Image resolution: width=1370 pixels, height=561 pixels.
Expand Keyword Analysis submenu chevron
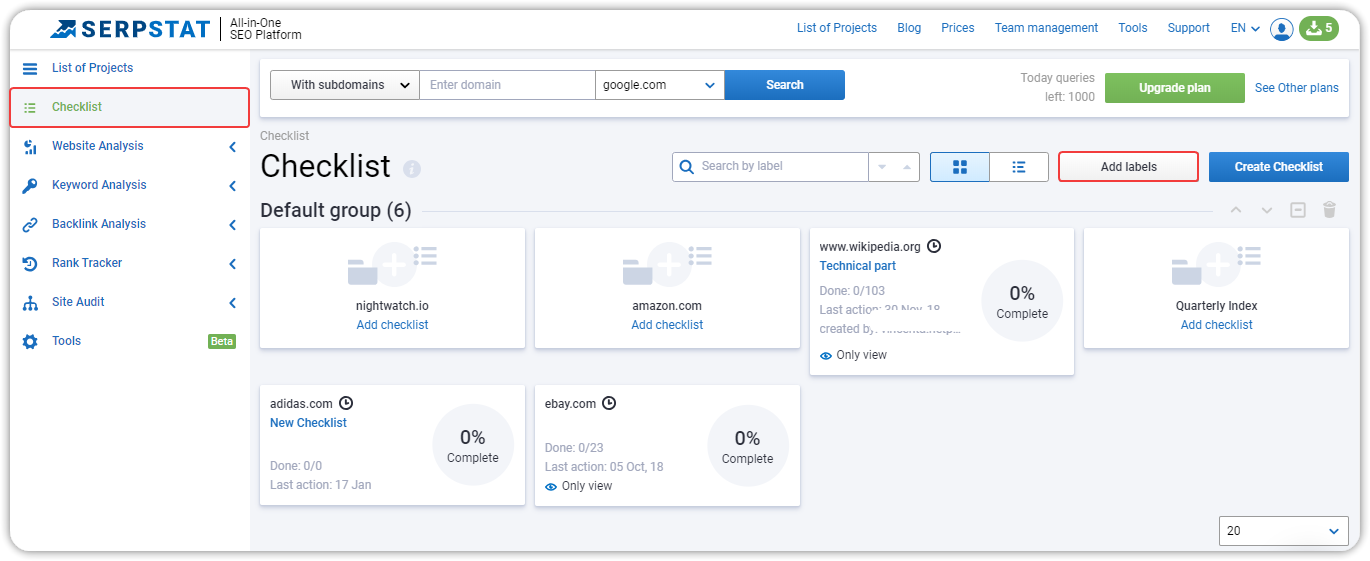point(233,186)
